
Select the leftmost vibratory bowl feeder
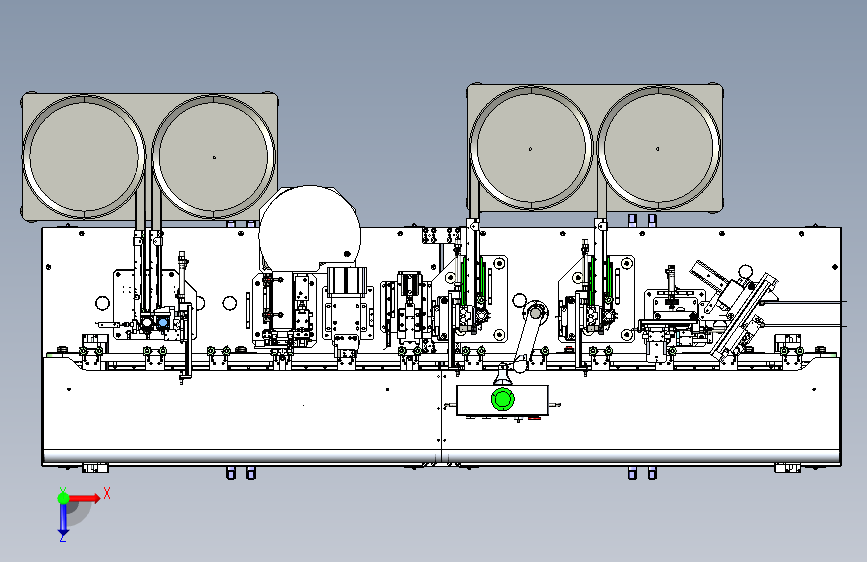[x=84, y=157]
